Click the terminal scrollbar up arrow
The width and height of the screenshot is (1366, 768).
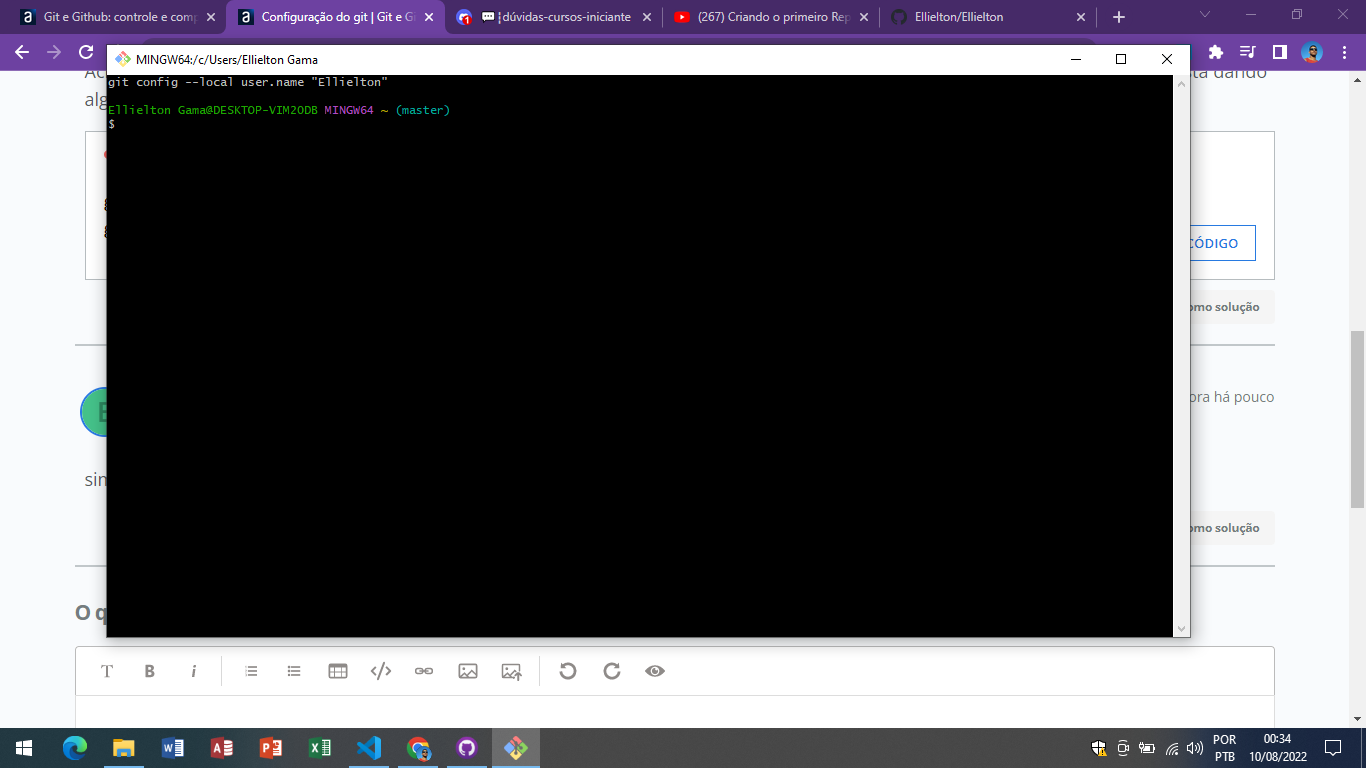[x=1181, y=84]
